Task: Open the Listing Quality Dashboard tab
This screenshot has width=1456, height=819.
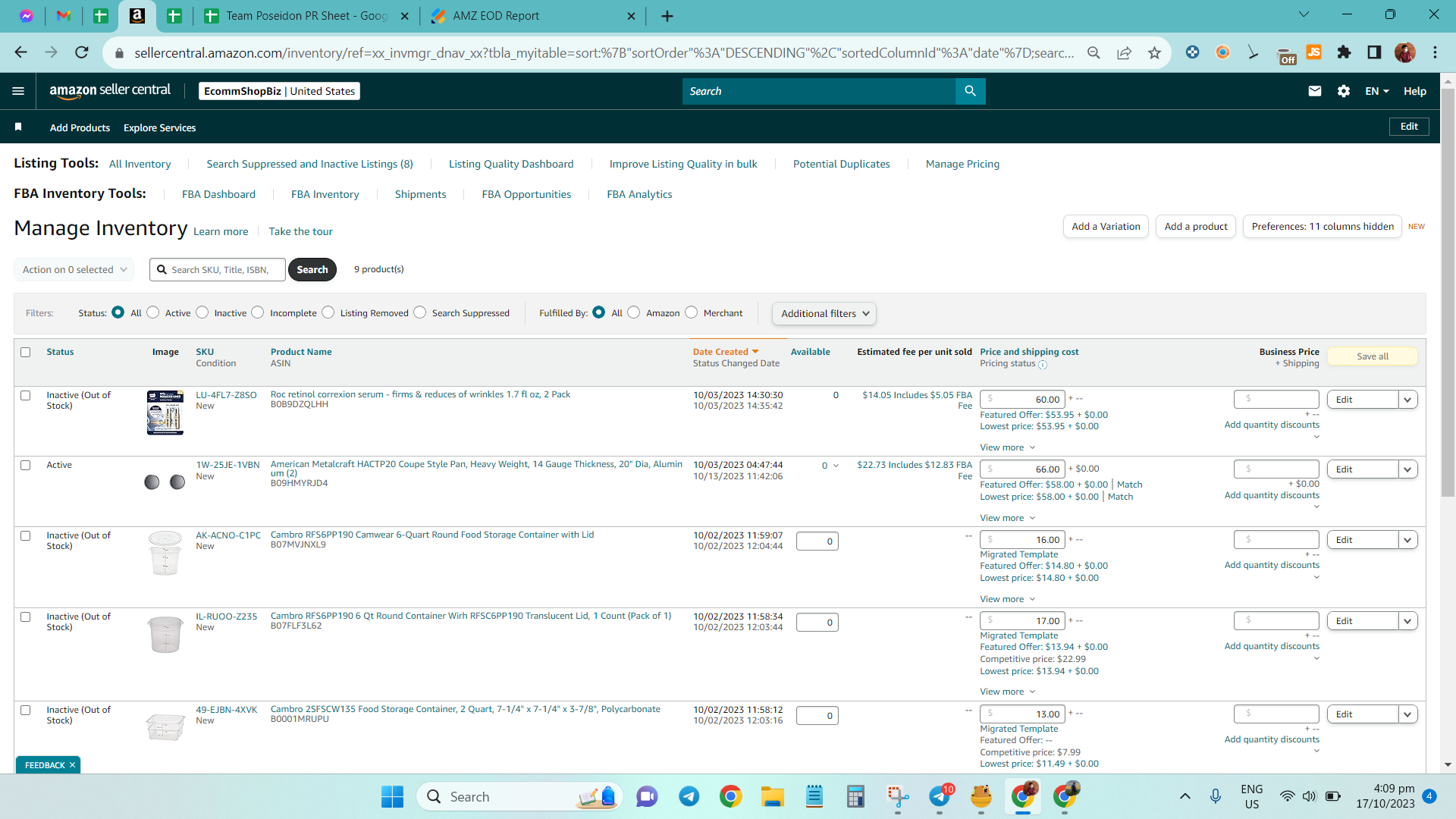Action: [x=511, y=164]
